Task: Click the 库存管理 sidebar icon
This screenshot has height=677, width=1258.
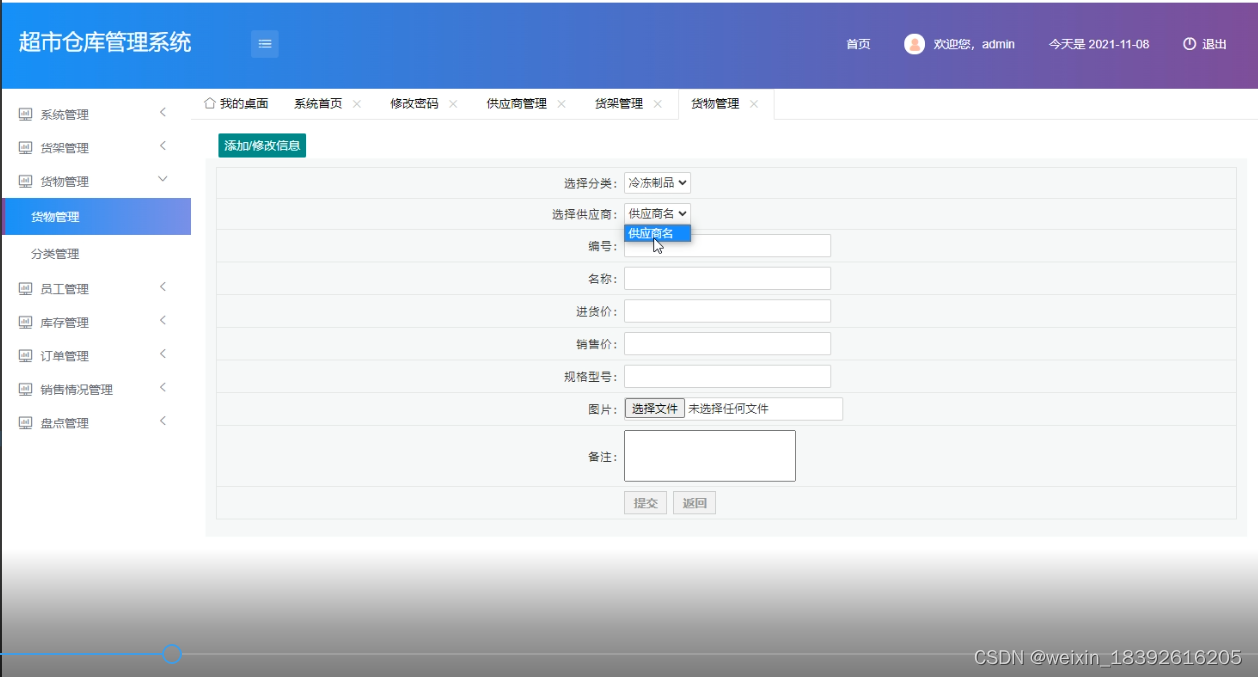Action: click(x=25, y=322)
